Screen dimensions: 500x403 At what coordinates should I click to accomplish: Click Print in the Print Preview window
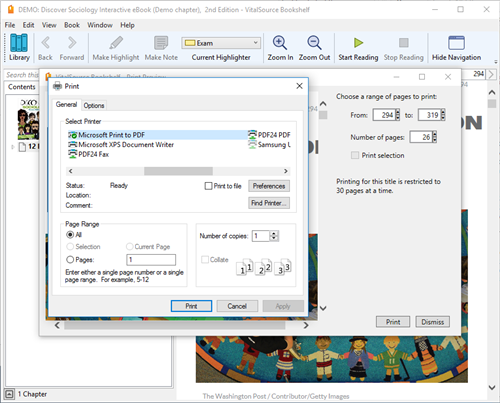(393, 322)
